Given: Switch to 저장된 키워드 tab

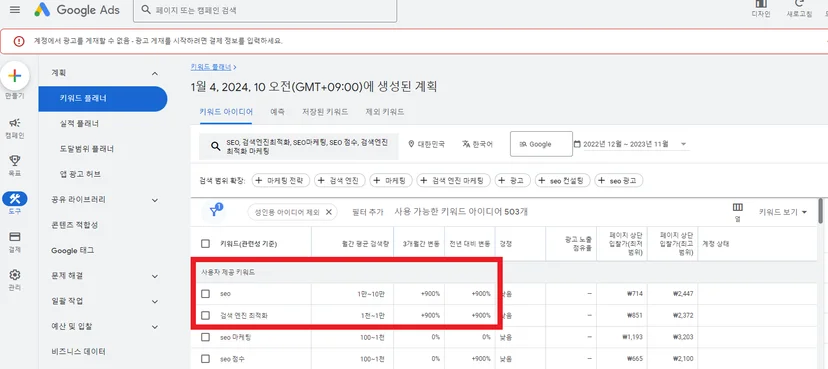Looking at the screenshot, I should pos(325,112).
